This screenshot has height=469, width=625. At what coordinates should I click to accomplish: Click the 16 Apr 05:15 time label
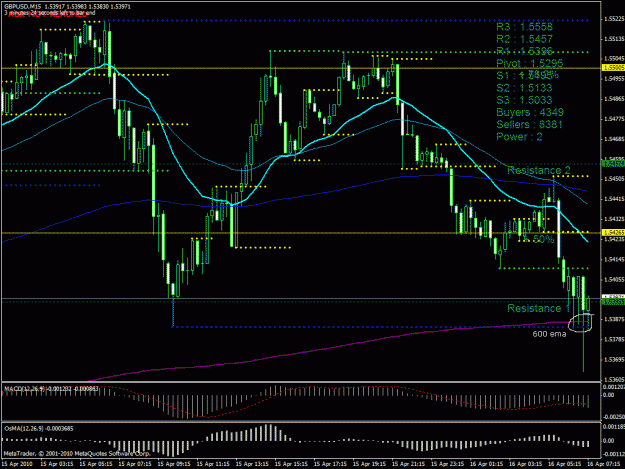click(x=564, y=464)
